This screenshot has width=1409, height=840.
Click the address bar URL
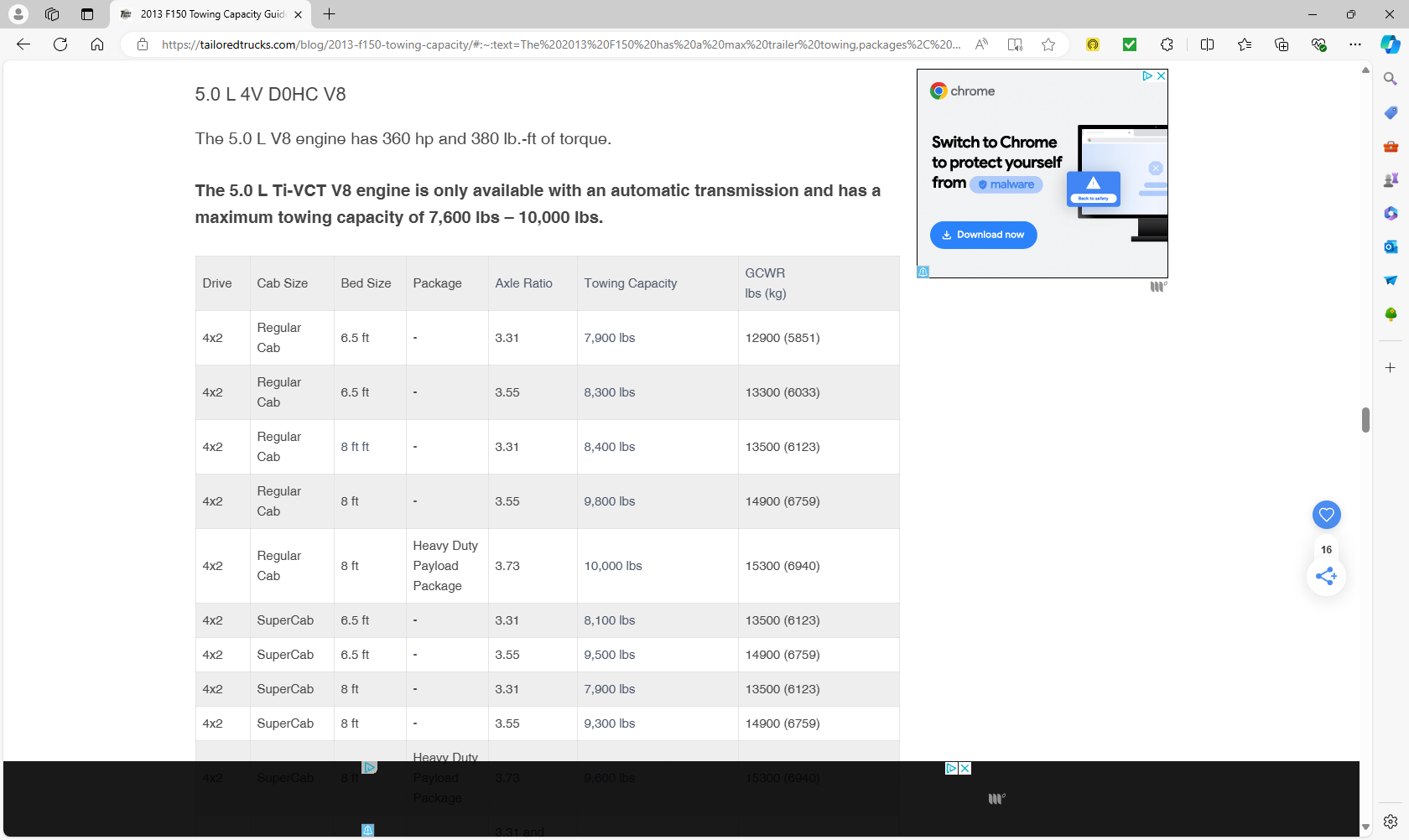point(560,44)
